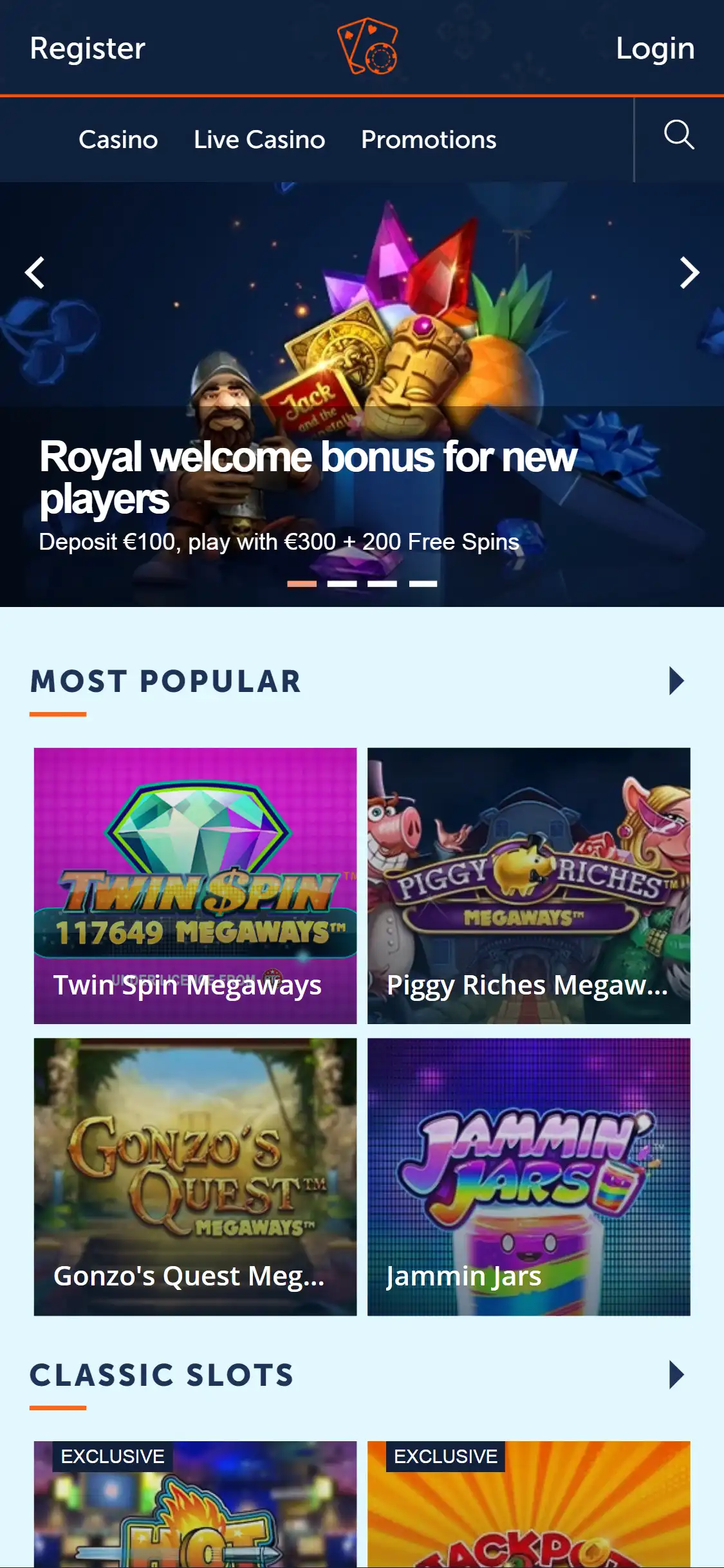
Task: Advance to next banner slide arrow
Action: tap(690, 273)
